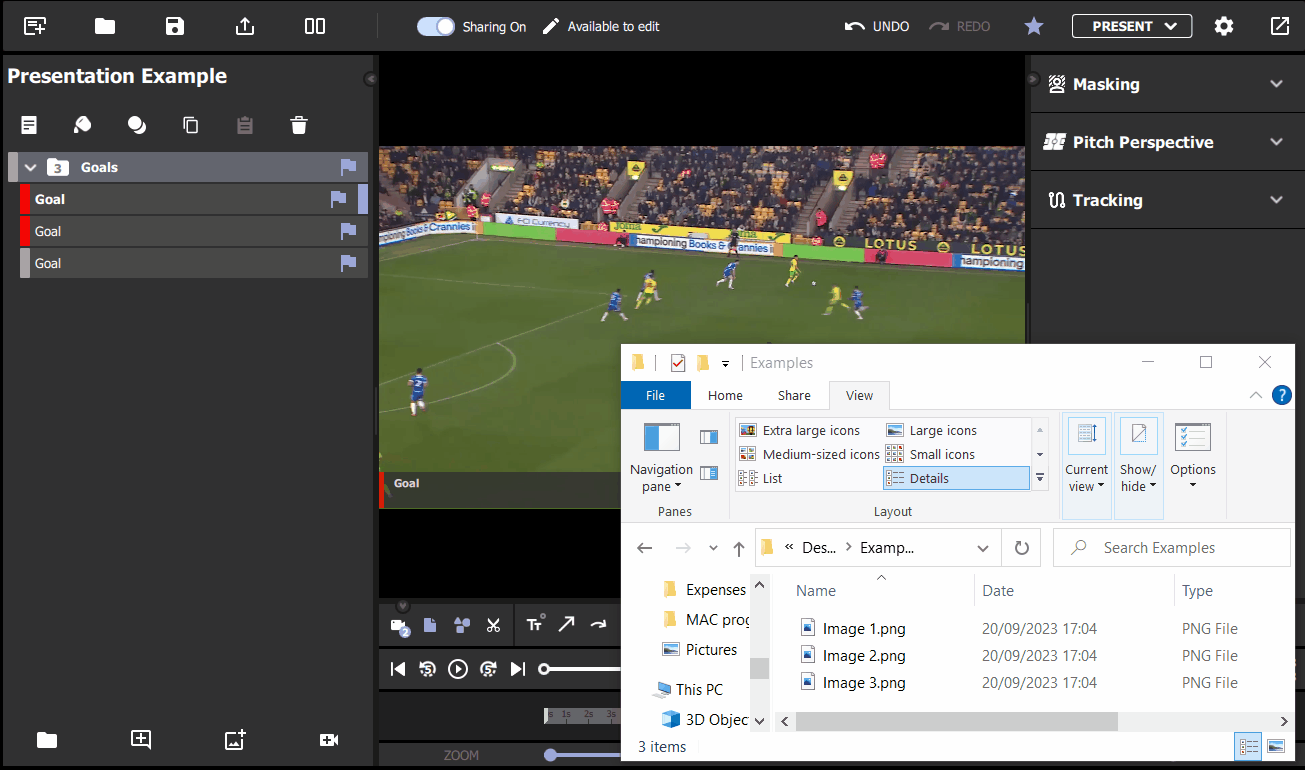The height and width of the screenshot is (770, 1305).
Task: Collapse the Goals group in the playlist
Action: pyautogui.click(x=30, y=167)
